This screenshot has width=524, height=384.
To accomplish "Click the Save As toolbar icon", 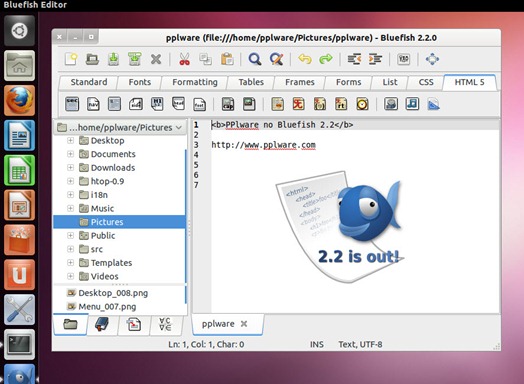I will pyautogui.click(x=135, y=59).
